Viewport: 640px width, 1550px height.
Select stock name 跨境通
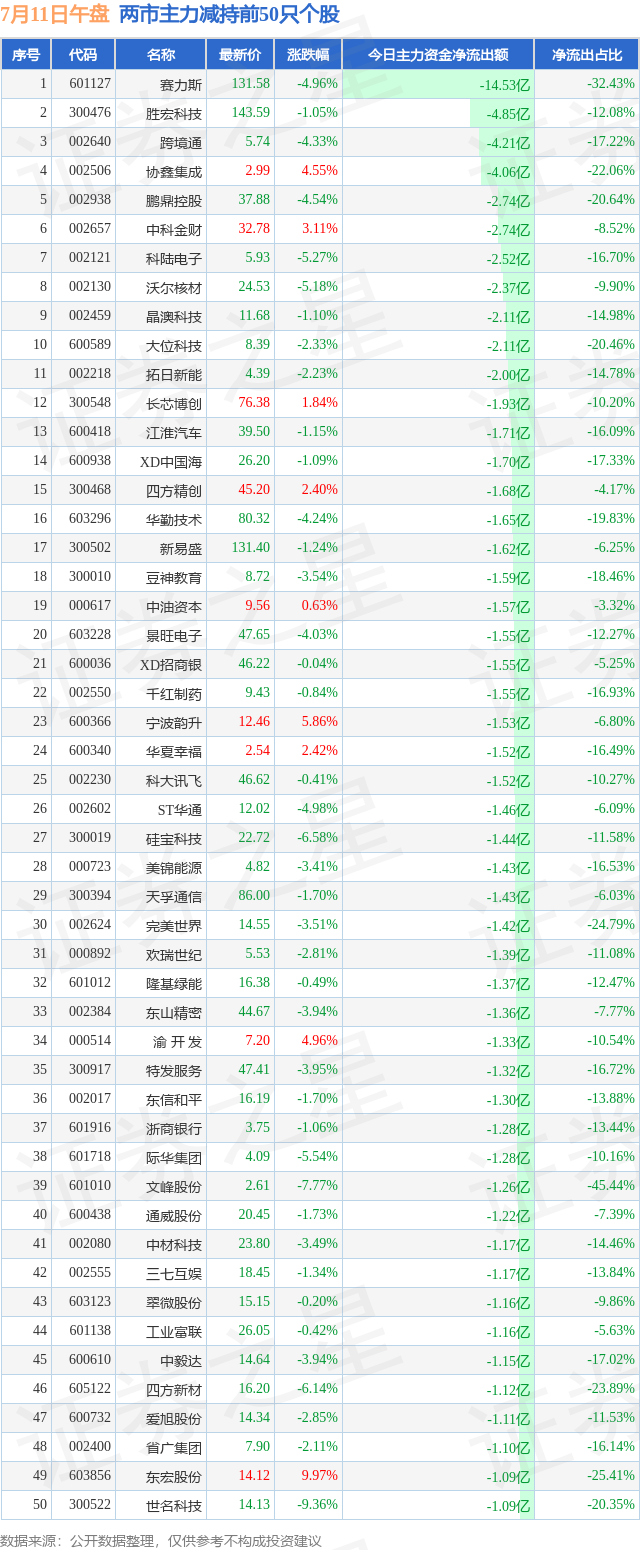click(181, 142)
